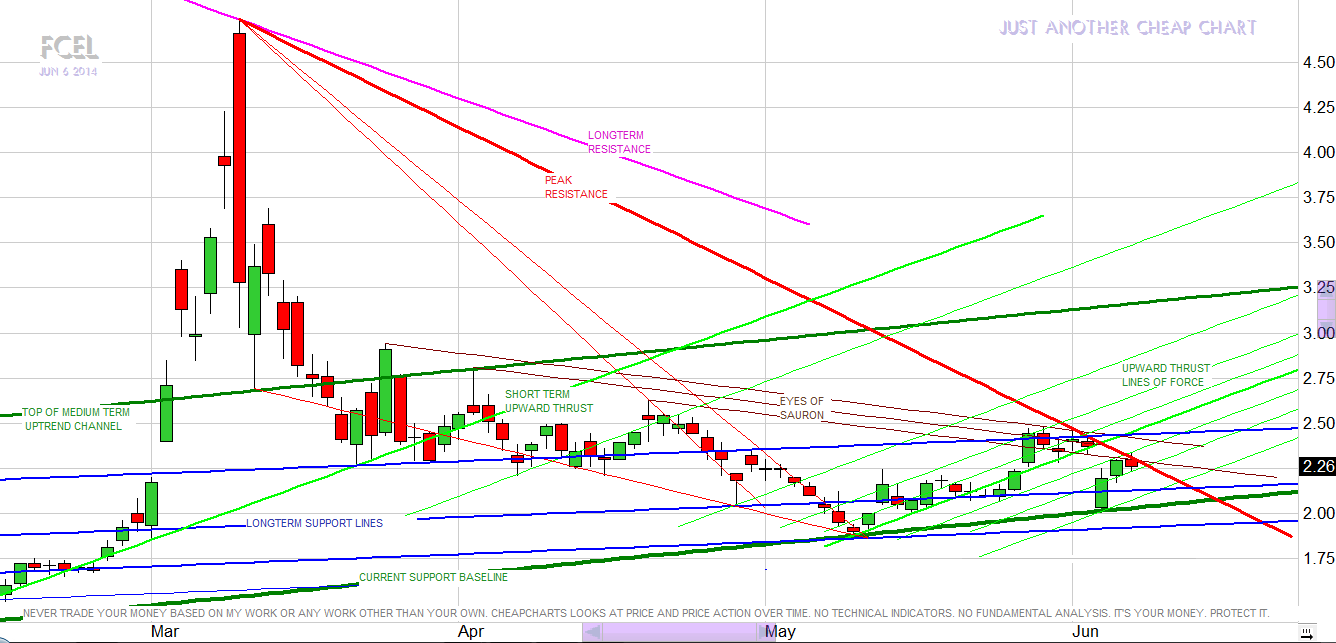Click the Apr label on the time axis

click(470, 632)
